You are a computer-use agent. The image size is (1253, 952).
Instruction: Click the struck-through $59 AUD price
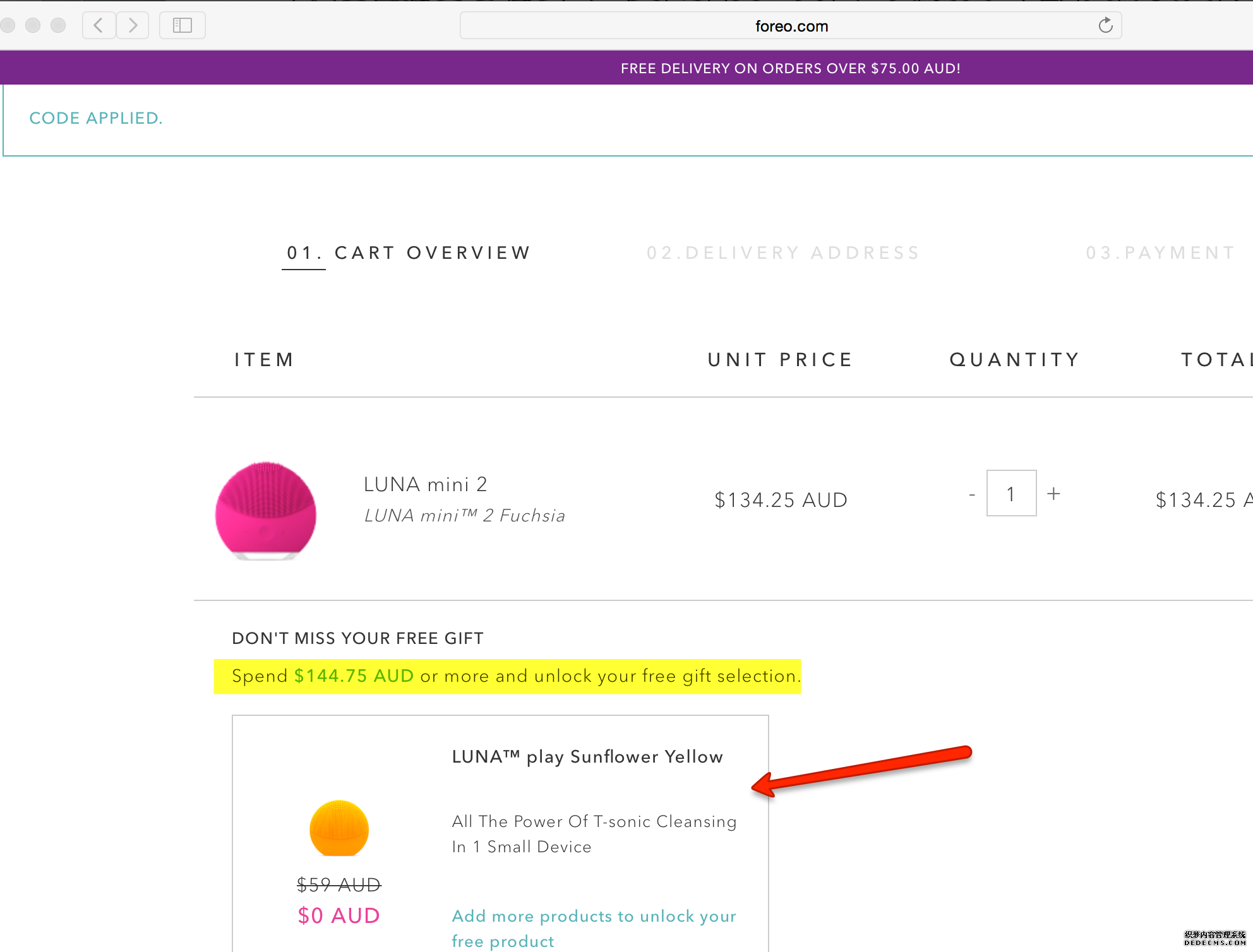(339, 884)
